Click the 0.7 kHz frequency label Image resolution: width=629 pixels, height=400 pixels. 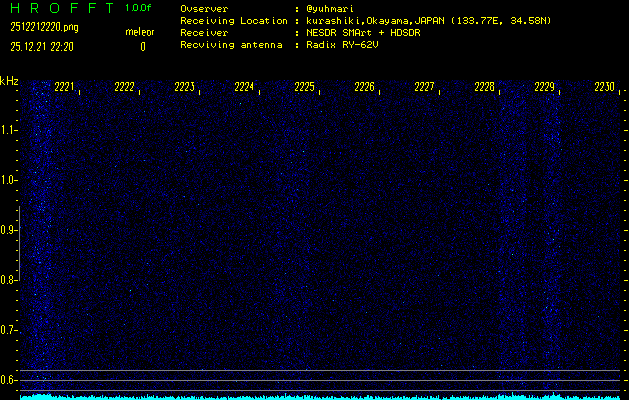point(8,331)
